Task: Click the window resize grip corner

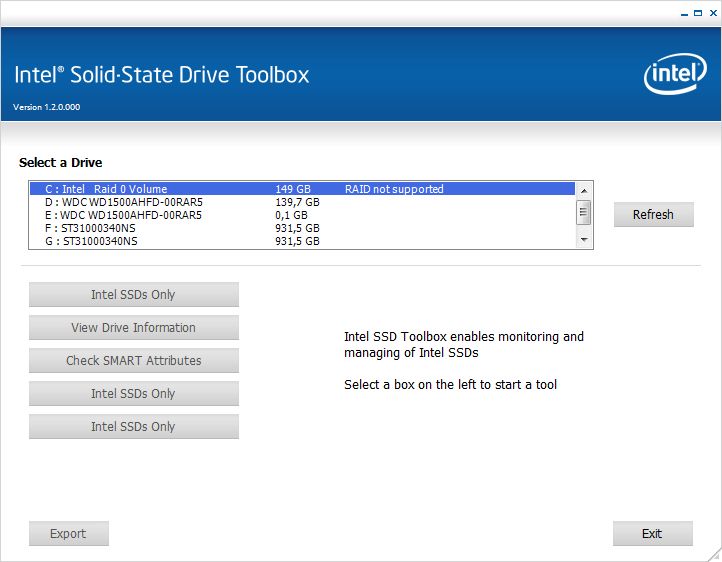Action: pos(715,555)
